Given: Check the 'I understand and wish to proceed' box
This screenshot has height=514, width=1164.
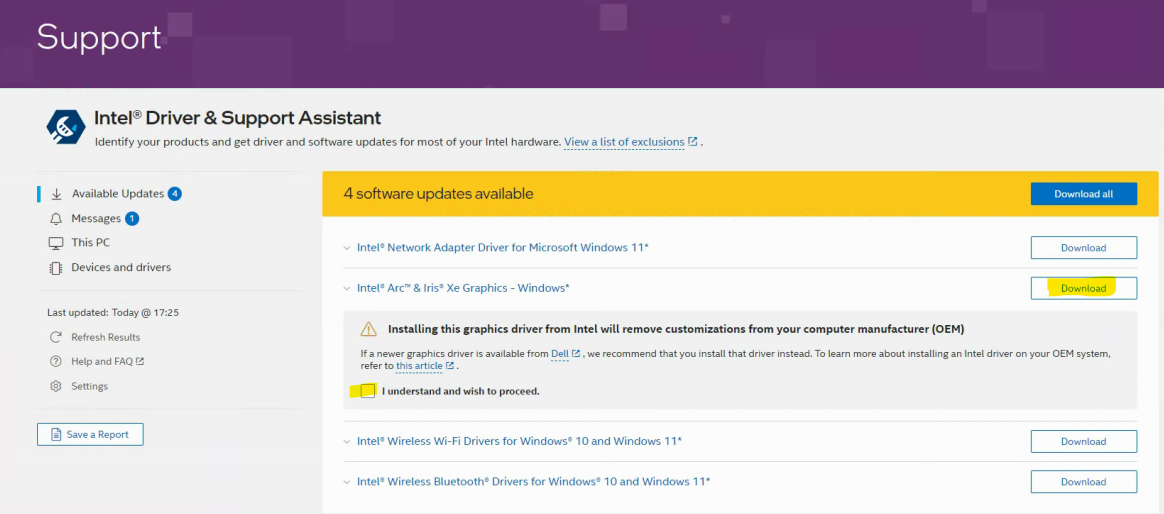Looking at the screenshot, I should click(369, 391).
